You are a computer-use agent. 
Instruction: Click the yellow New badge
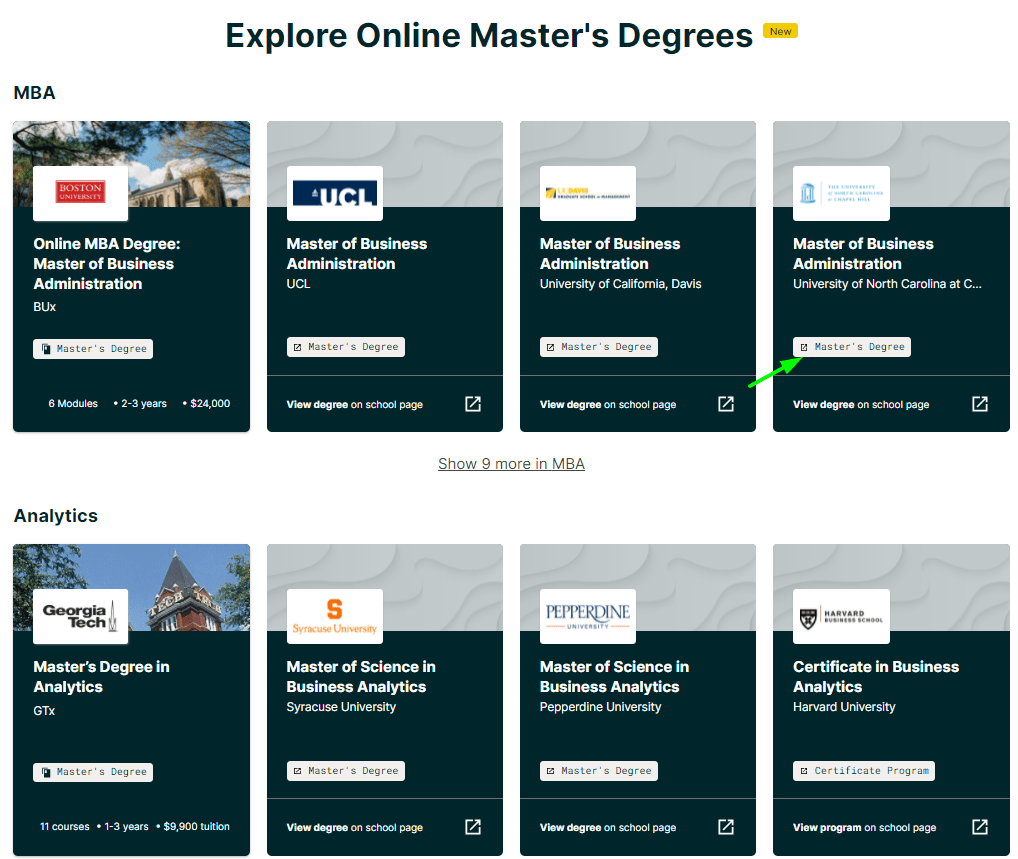[780, 31]
